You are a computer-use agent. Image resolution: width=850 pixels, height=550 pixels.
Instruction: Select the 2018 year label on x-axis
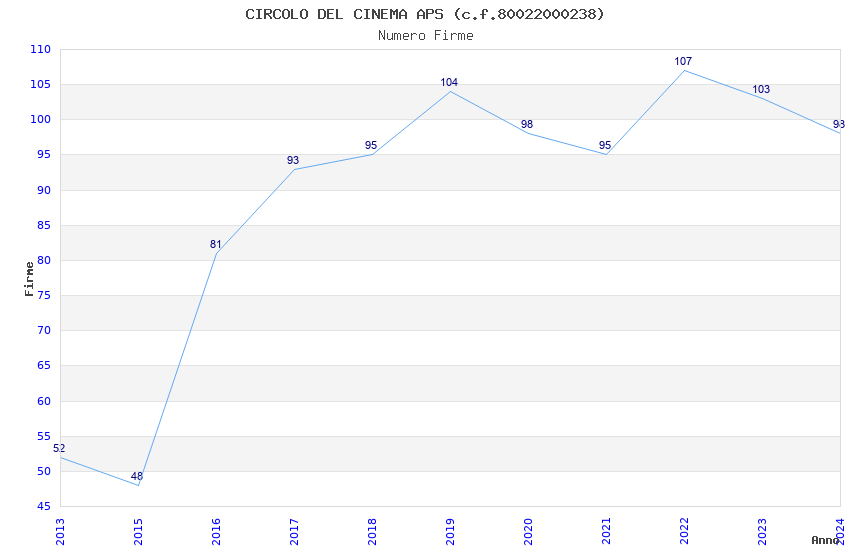[x=372, y=532]
